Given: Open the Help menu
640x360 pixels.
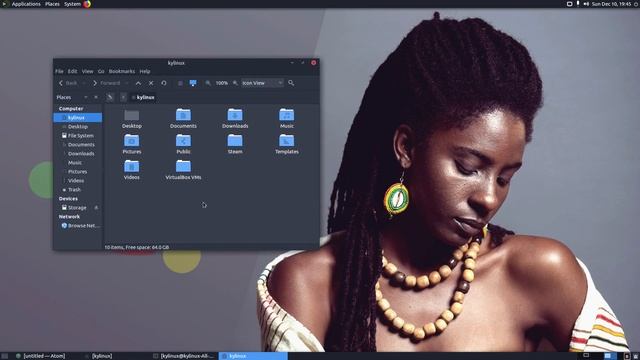Looking at the screenshot, I should (145, 71).
